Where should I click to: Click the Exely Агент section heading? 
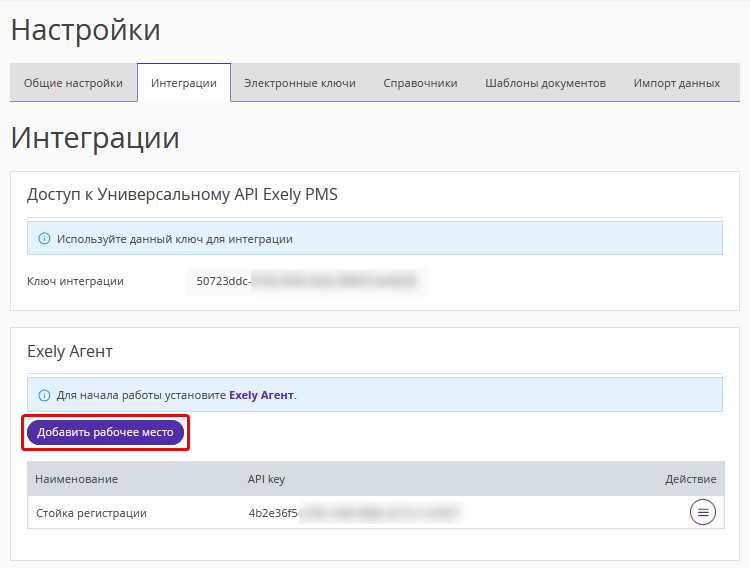(70, 352)
